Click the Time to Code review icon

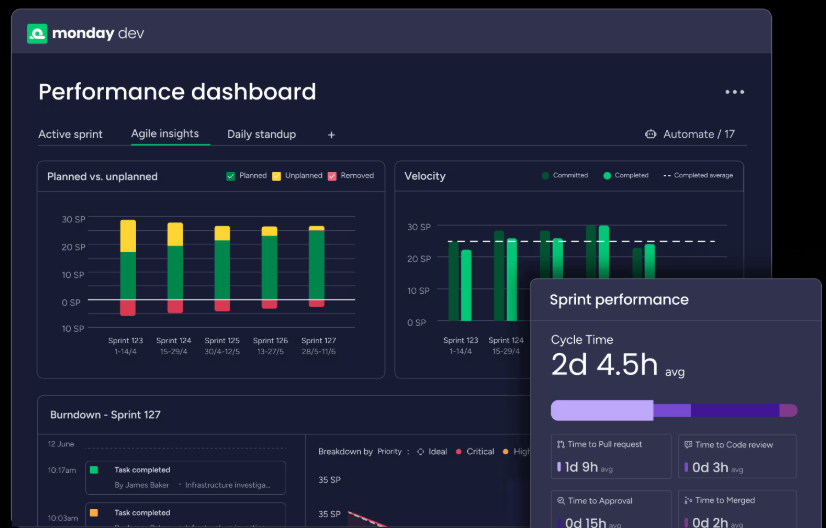click(687, 444)
